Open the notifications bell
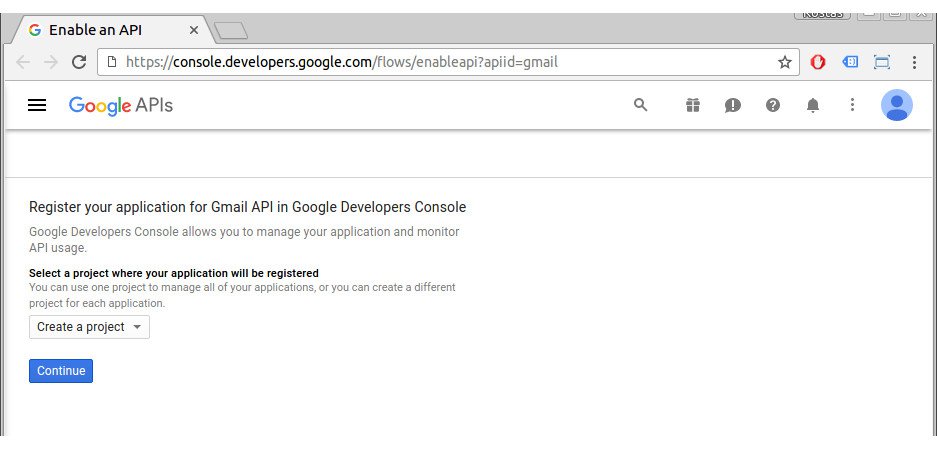937x449 pixels. point(813,105)
